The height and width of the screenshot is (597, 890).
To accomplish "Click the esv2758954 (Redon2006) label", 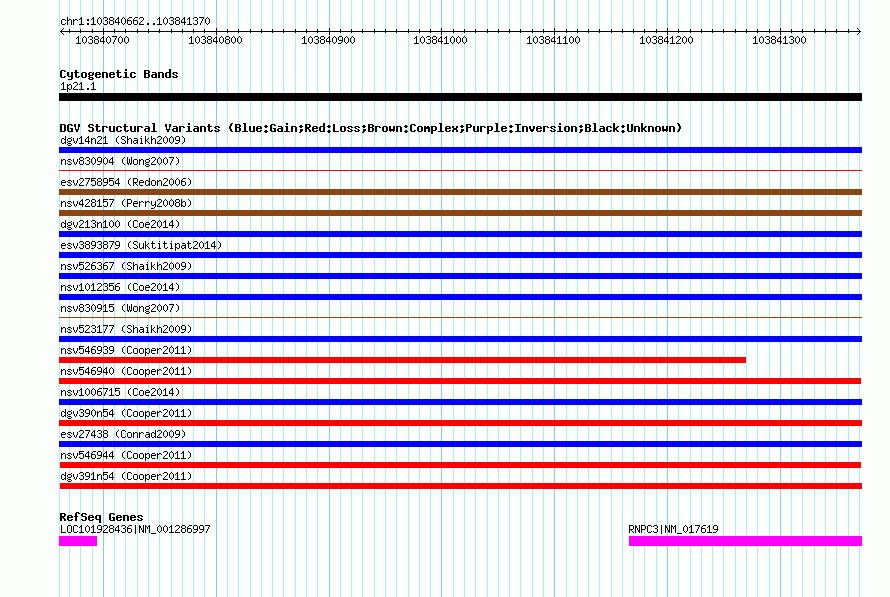I will [126, 182].
